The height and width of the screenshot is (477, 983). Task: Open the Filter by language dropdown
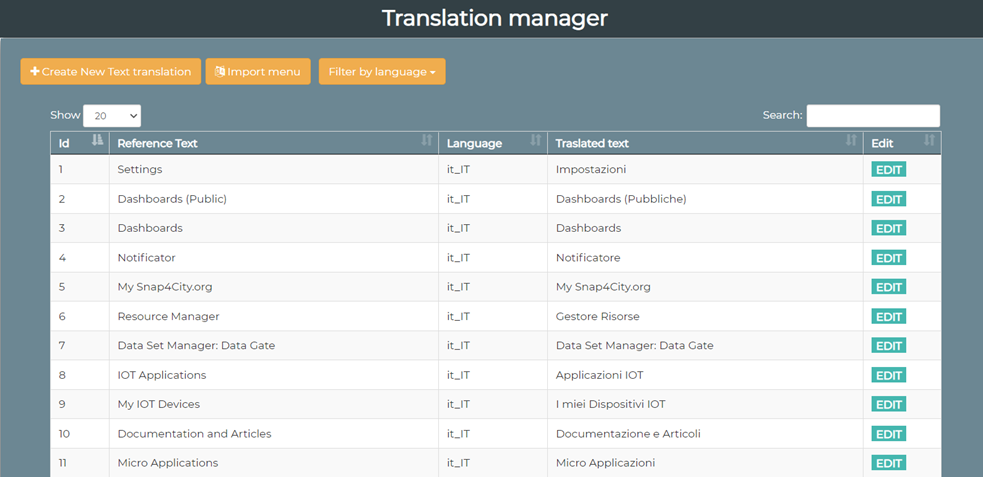point(381,72)
